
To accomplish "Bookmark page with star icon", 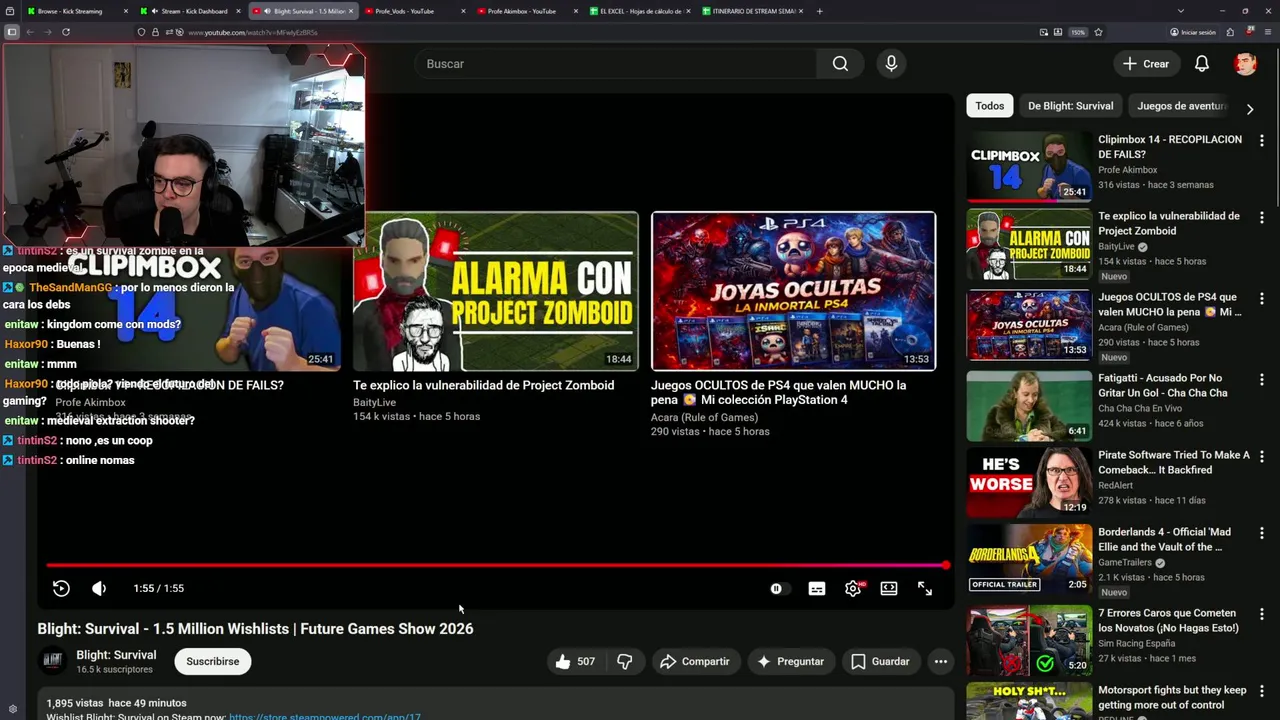I will [x=1098, y=32].
